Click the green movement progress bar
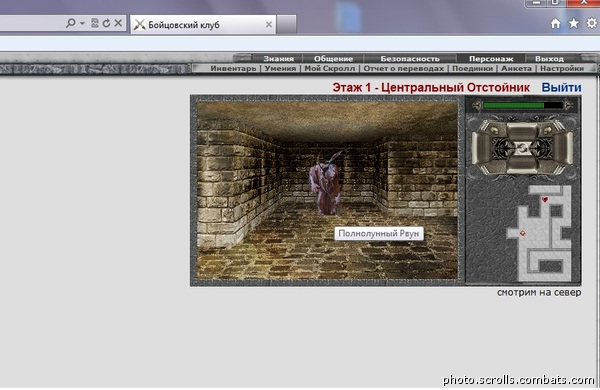 click(x=522, y=105)
